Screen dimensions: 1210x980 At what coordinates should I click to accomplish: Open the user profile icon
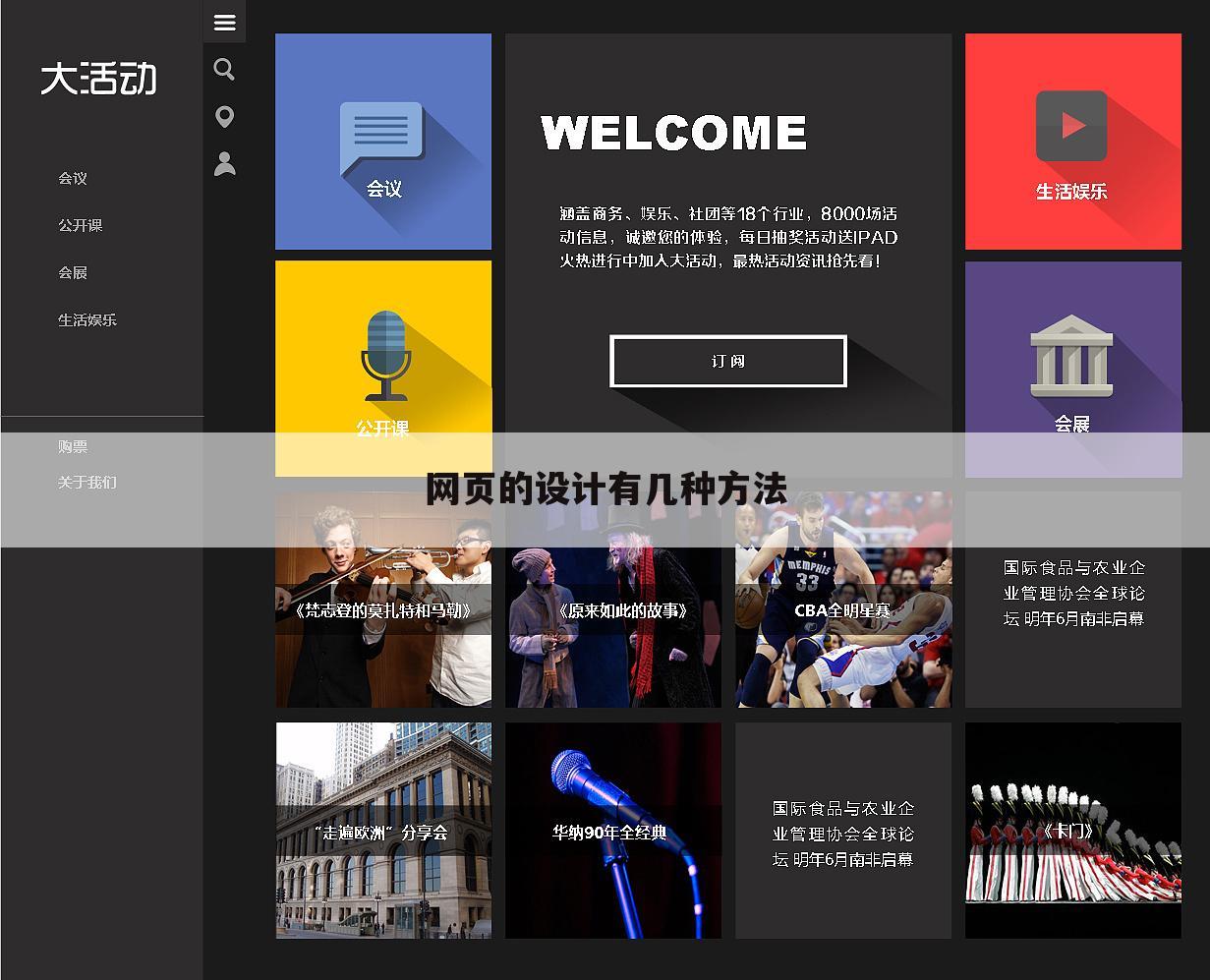click(224, 163)
